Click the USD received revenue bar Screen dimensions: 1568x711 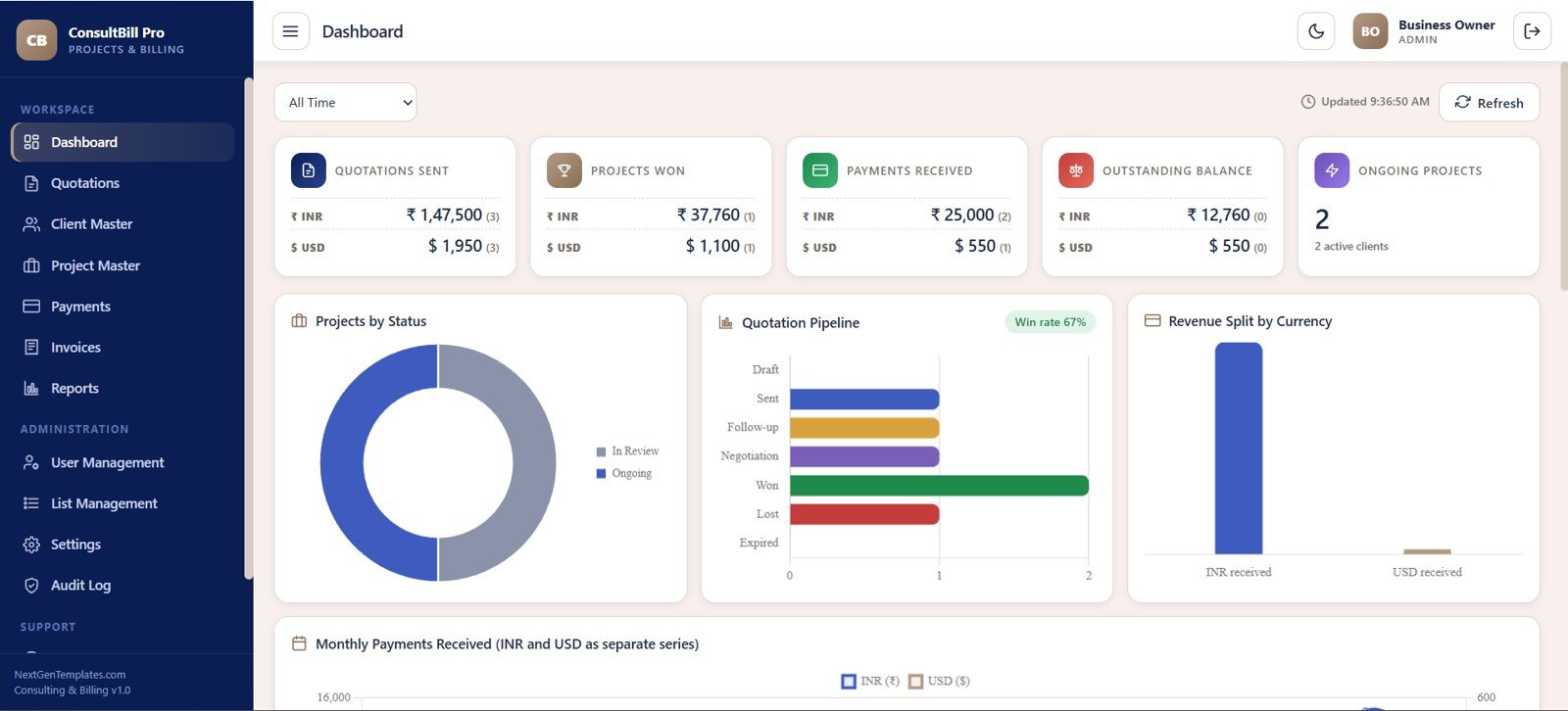point(1427,551)
